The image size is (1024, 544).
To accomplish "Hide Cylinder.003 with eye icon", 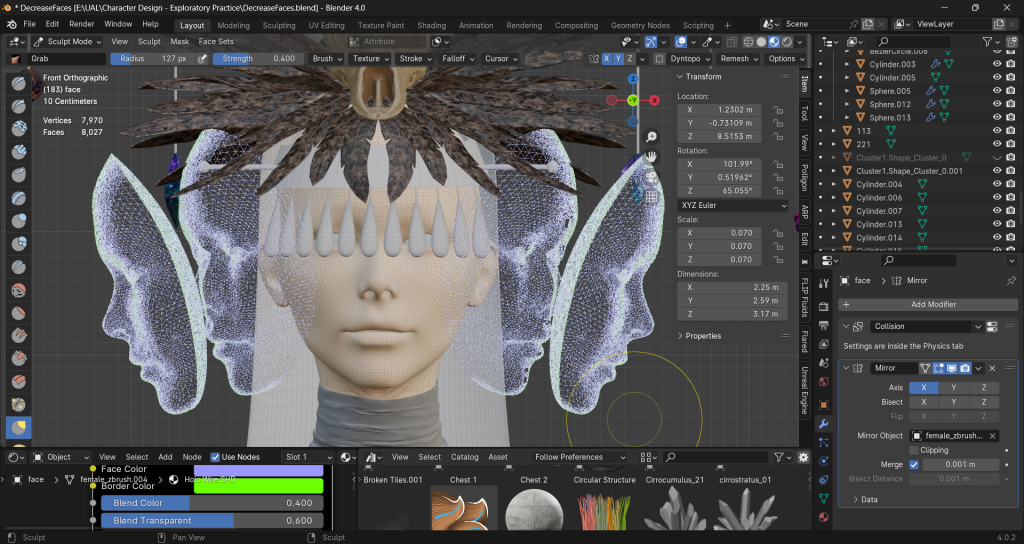I will (997, 64).
